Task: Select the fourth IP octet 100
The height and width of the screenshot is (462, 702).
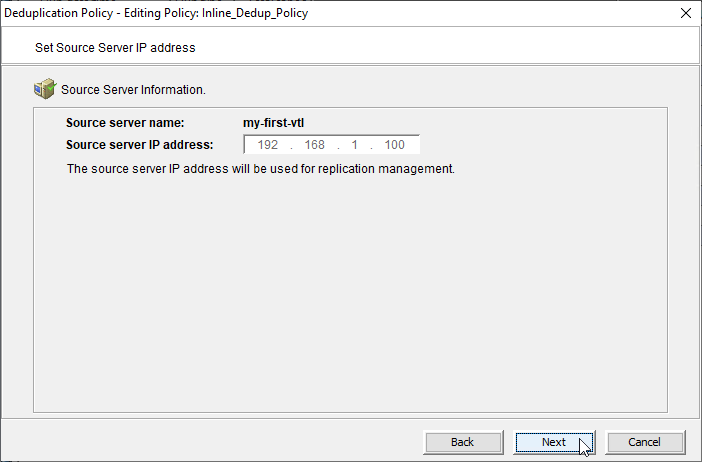Action: tap(394, 145)
